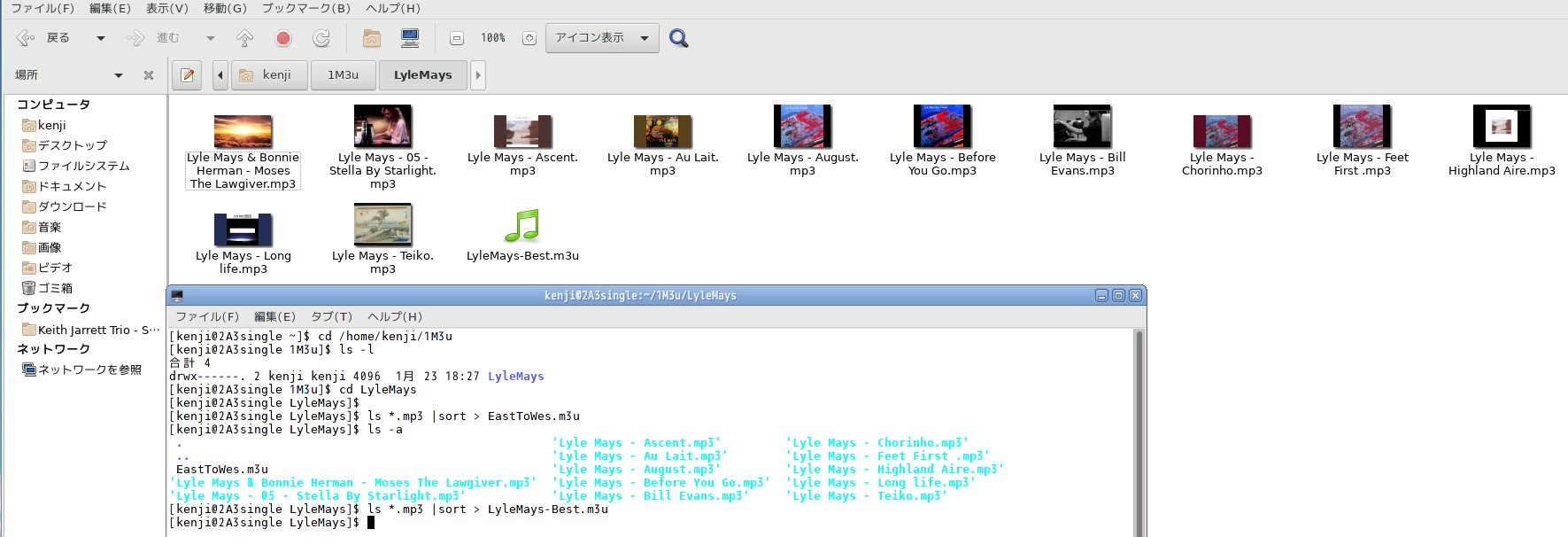Screen dimensions: 1568x537
Task: Switch to the 1M3u path button
Action: 343,75
